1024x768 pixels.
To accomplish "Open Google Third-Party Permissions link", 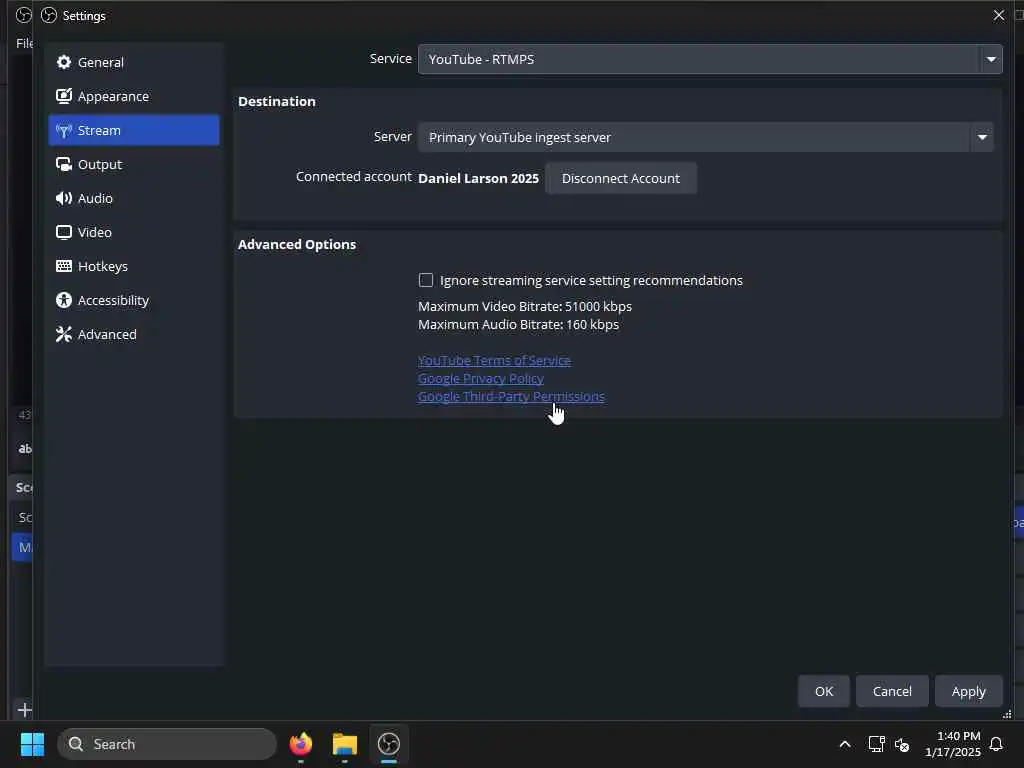I will 511,396.
